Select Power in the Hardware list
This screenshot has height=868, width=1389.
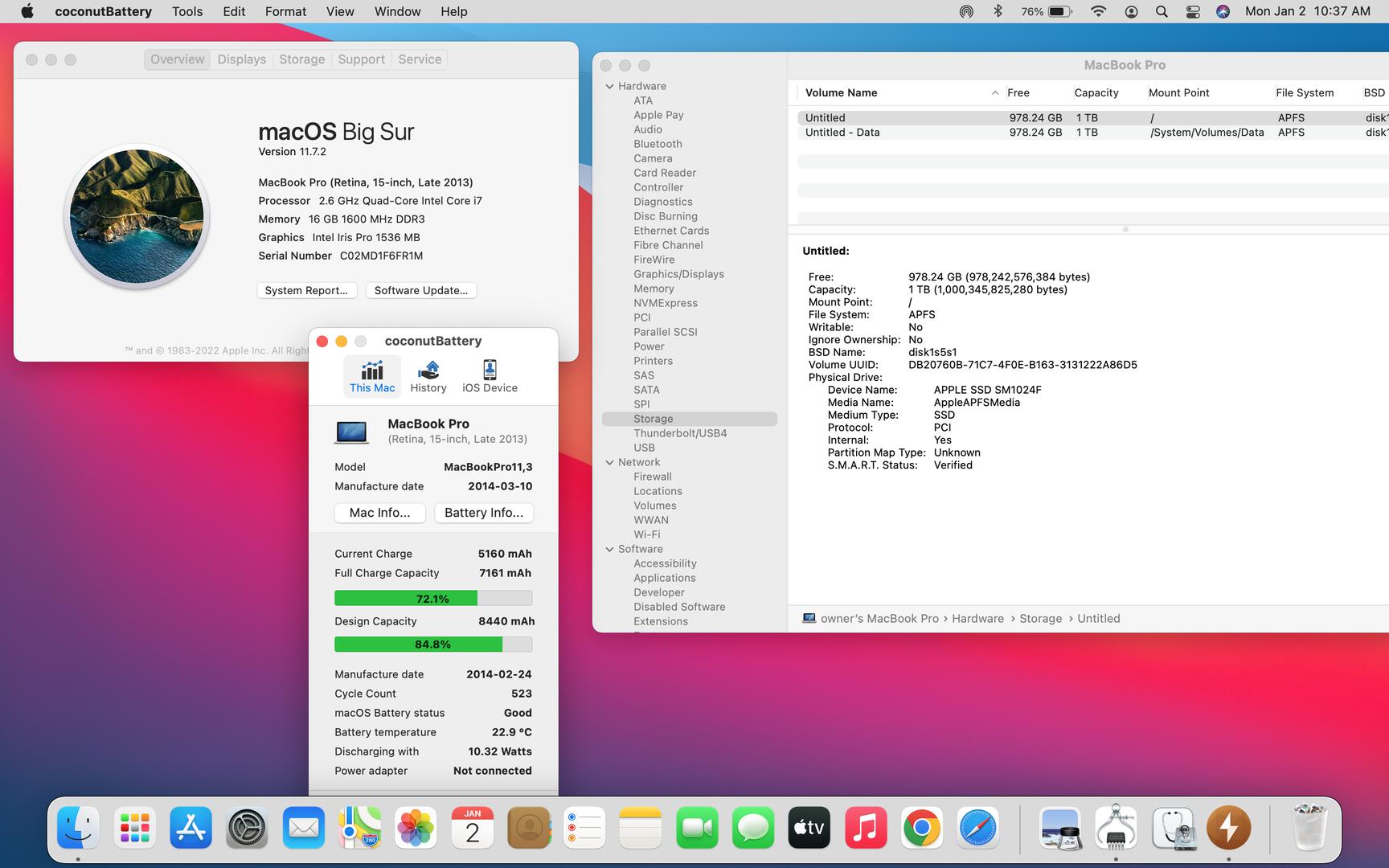(x=649, y=346)
